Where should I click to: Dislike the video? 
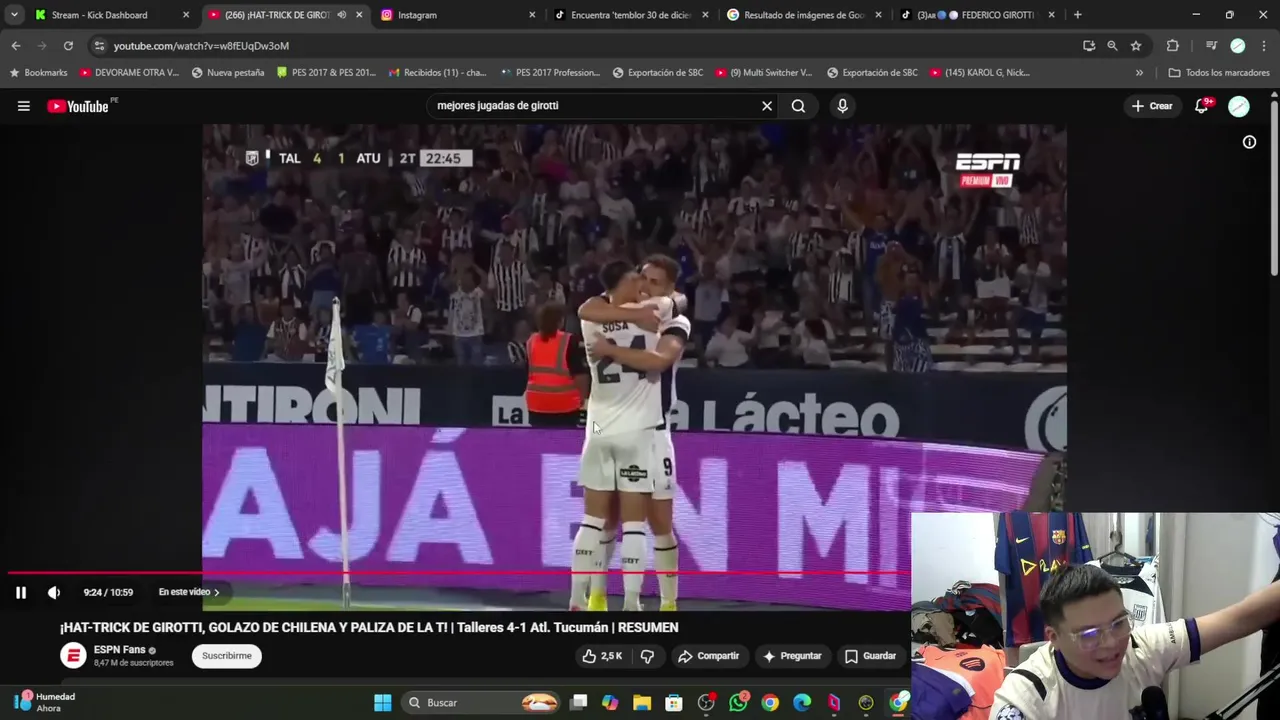[x=647, y=656]
